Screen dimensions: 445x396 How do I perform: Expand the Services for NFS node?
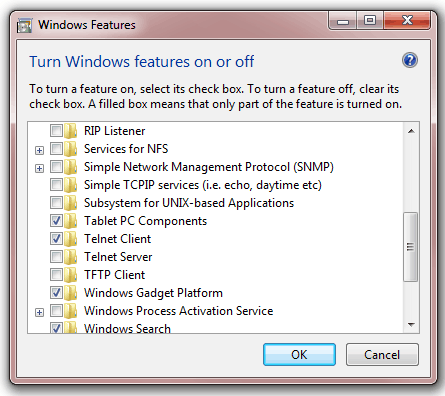click(39, 150)
